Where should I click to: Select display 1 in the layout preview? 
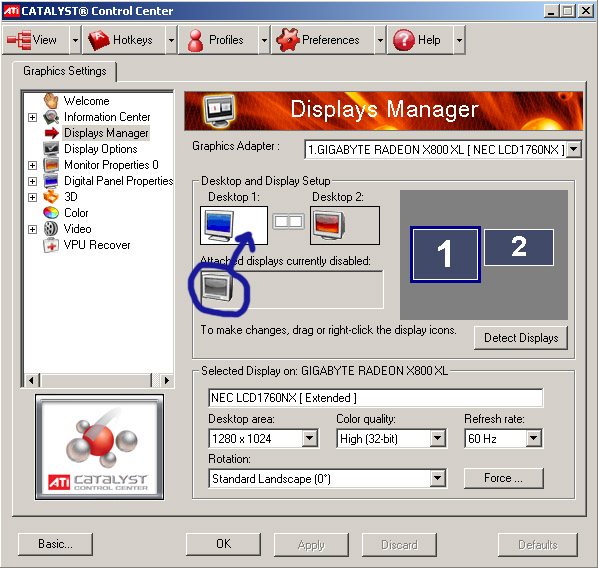445,254
